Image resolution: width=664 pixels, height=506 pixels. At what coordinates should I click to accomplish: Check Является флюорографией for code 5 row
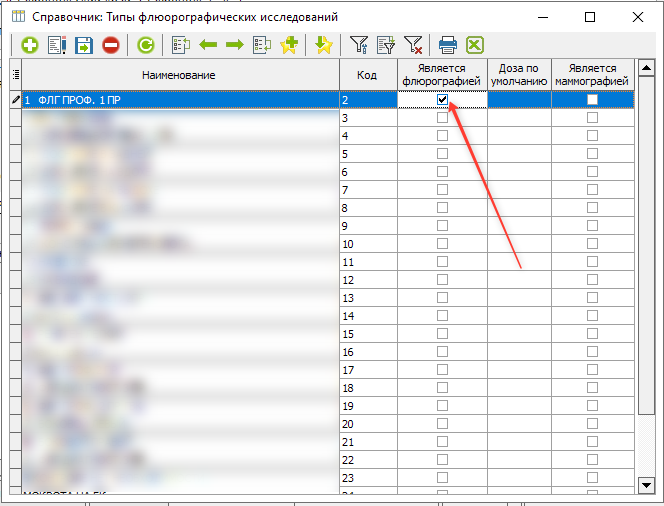pos(442,154)
